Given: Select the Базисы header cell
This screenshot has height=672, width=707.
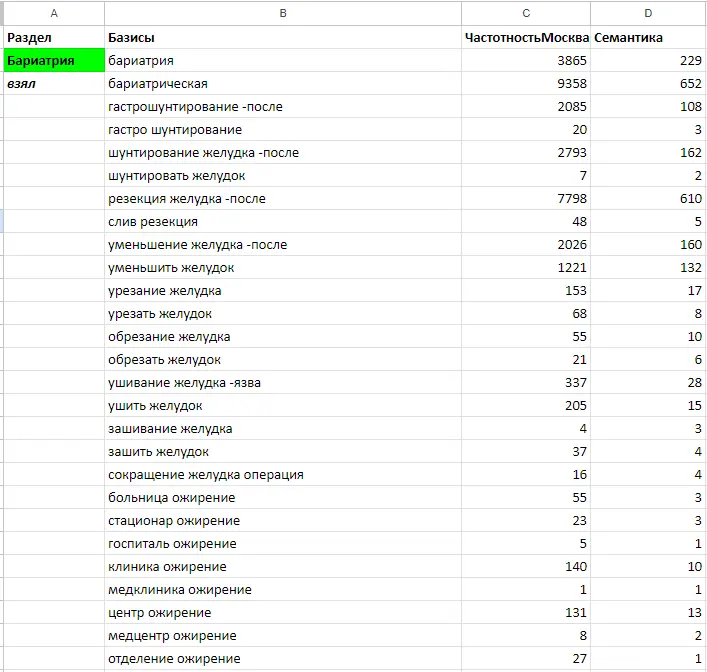Looking at the screenshot, I should tap(283, 38).
